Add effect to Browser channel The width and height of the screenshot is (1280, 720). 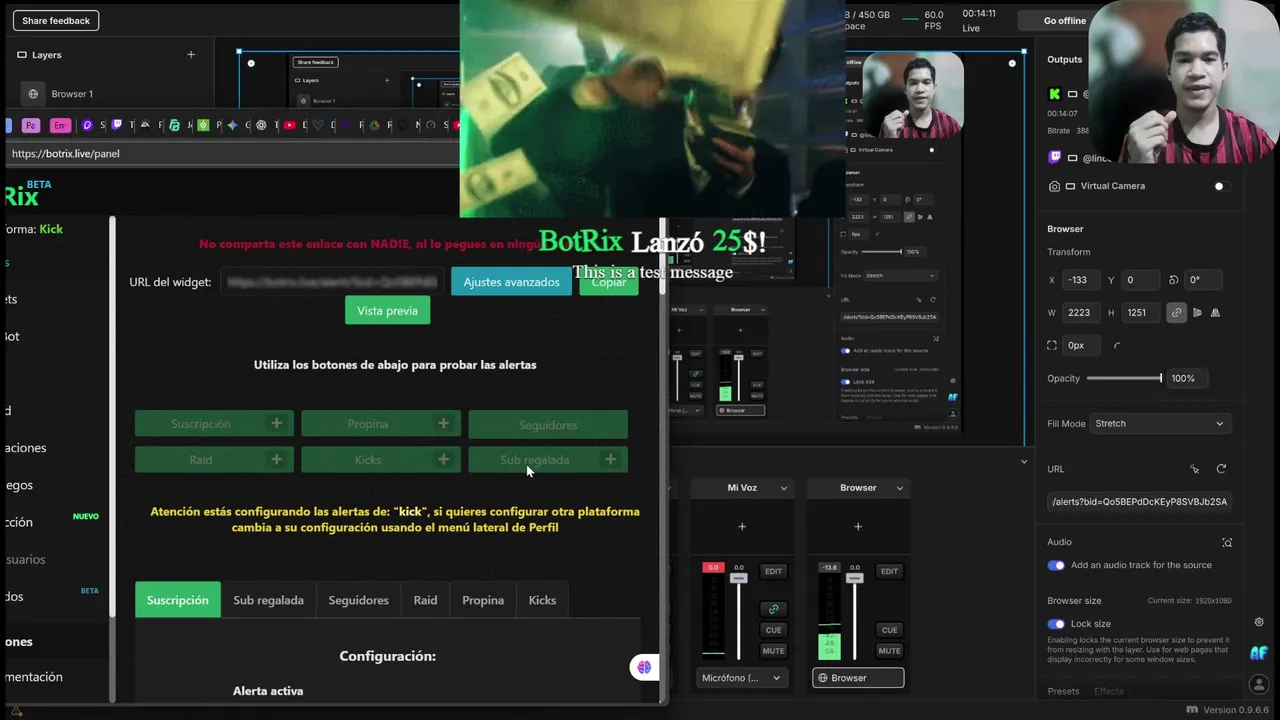pyautogui.click(x=858, y=527)
